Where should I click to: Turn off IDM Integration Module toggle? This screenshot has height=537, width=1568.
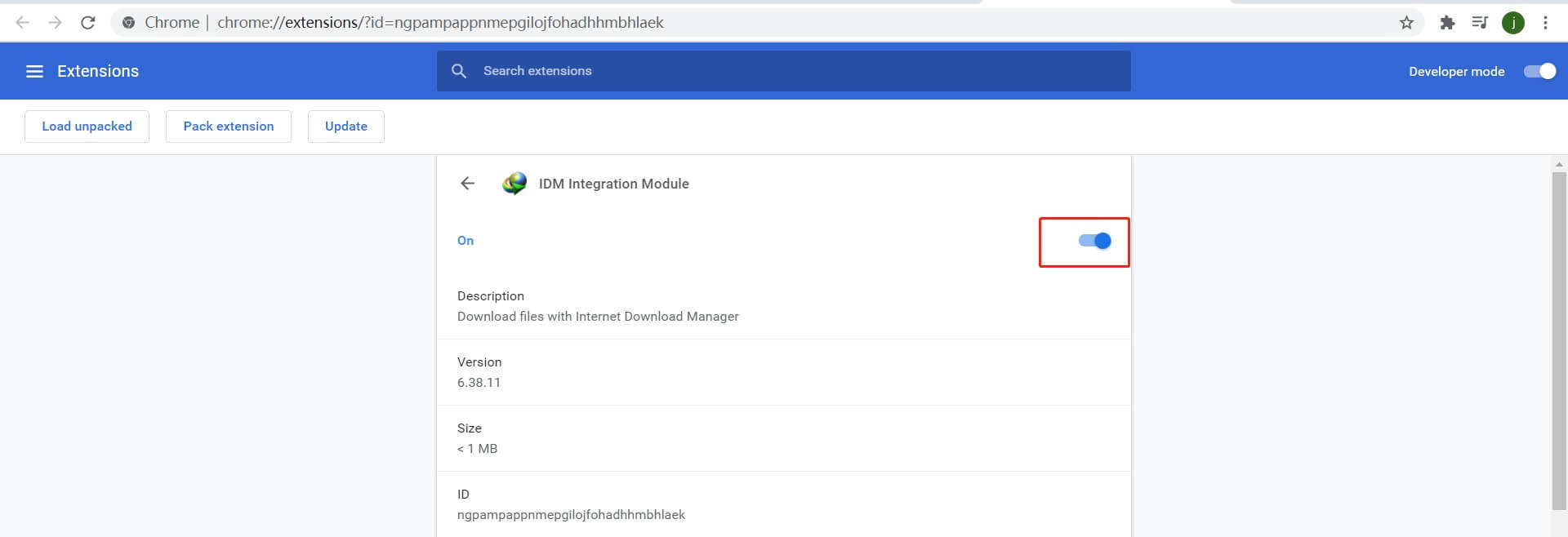pyautogui.click(x=1094, y=241)
